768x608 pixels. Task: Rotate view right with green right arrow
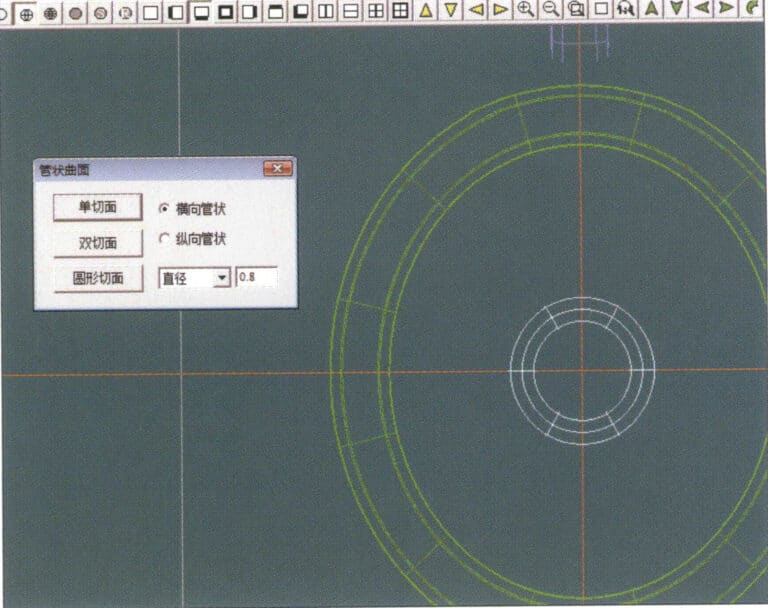(x=727, y=7)
